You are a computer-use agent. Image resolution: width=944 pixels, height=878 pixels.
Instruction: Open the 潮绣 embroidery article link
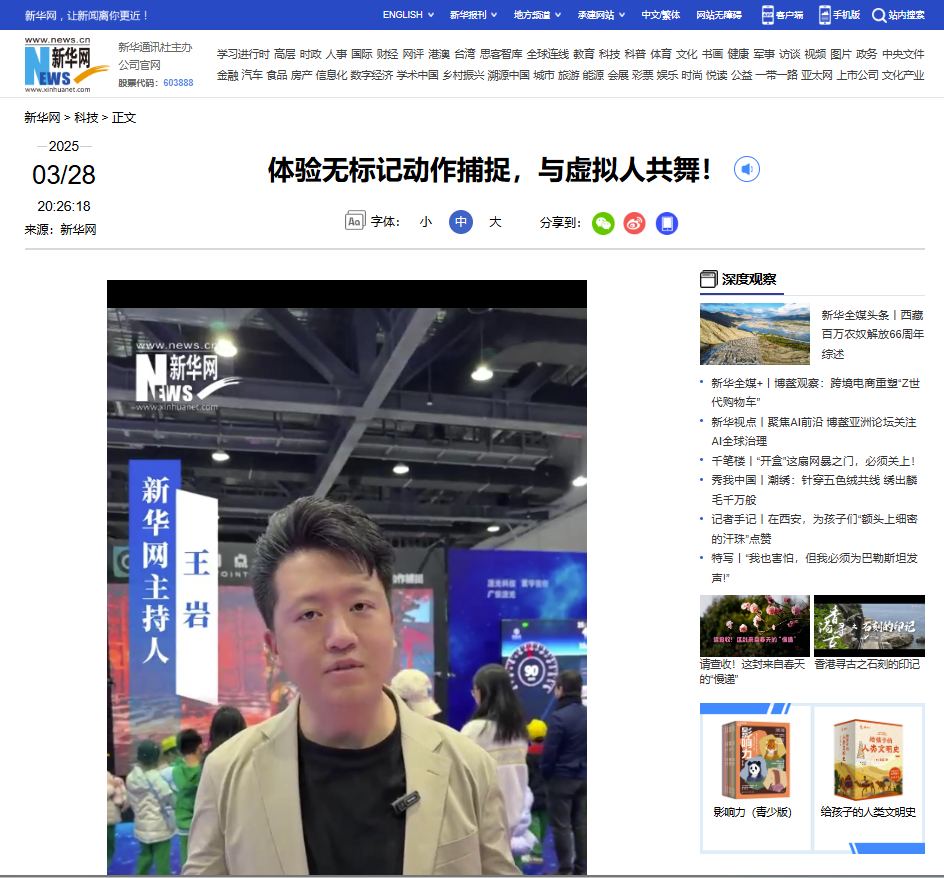point(814,490)
